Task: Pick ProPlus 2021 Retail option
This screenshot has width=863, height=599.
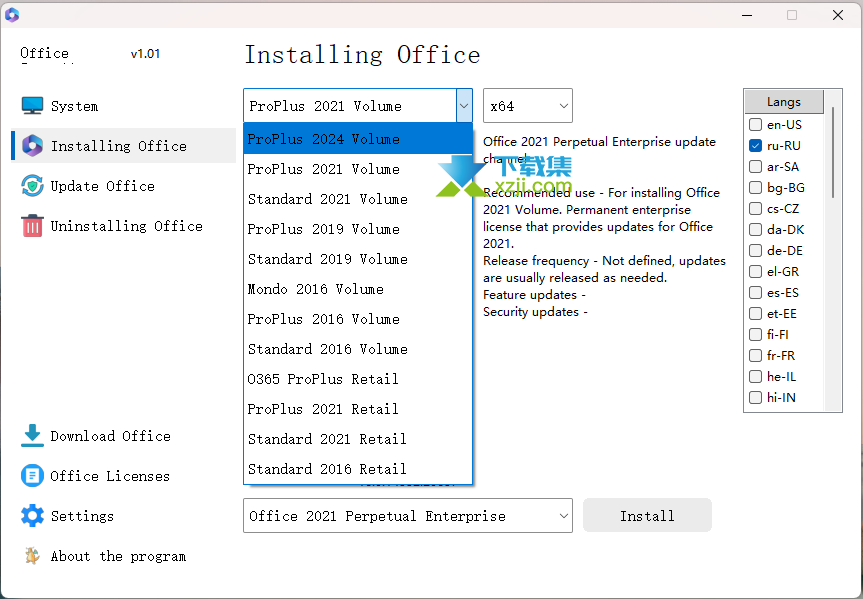Action: [358, 409]
